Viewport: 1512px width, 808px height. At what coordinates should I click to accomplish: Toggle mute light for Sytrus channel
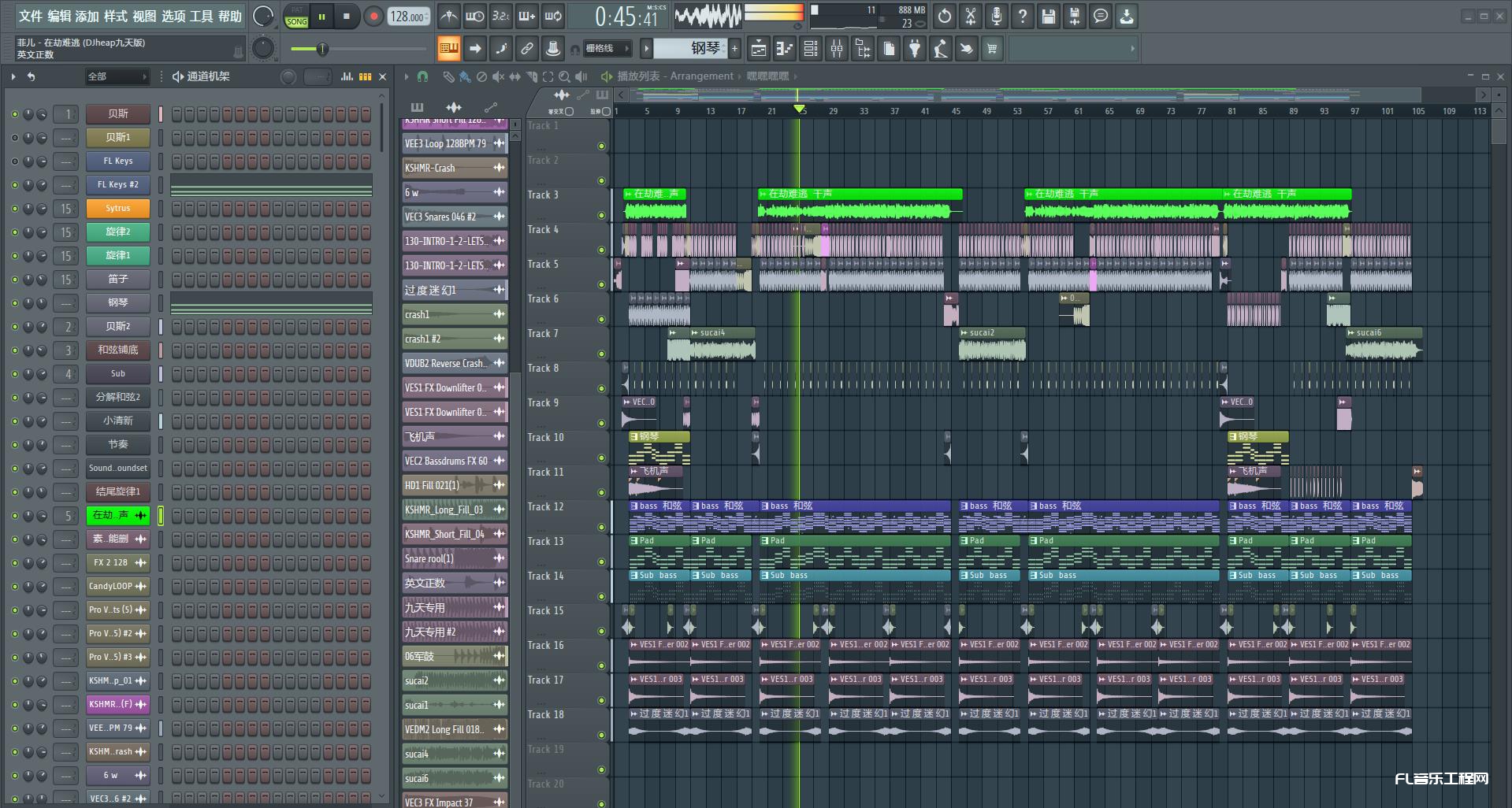pos(14,209)
